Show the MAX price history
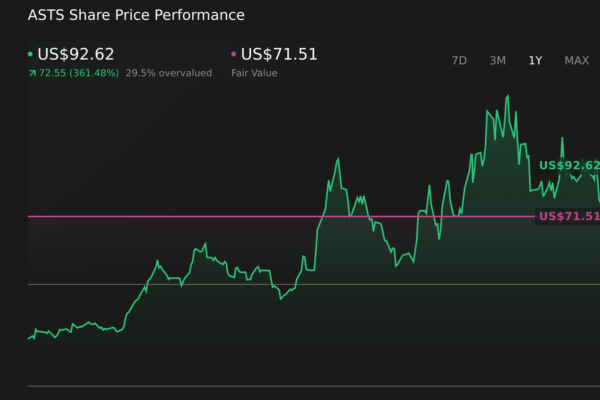Screen dimensions: 600x400 [576, 60]
